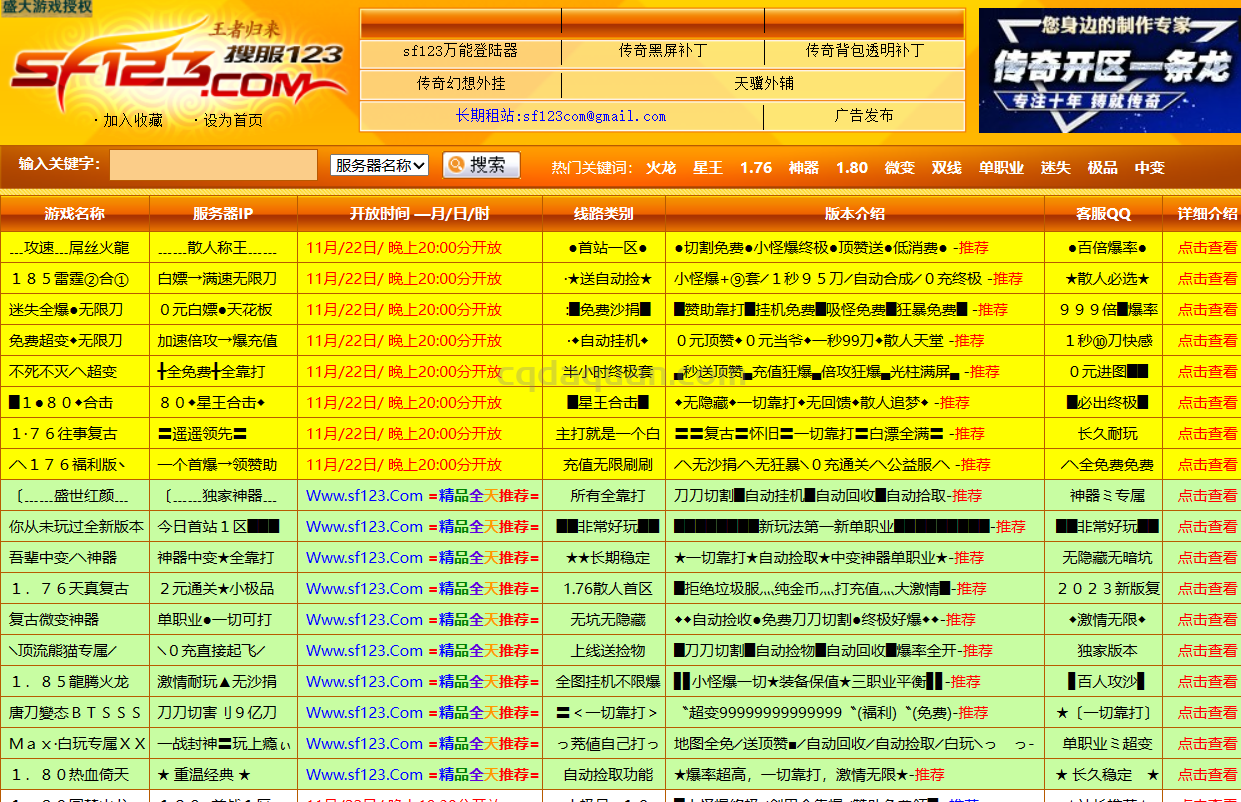
Task: Click 点击查看 for 屌丝火龍 row
Action: click(x=1207, y=248)
